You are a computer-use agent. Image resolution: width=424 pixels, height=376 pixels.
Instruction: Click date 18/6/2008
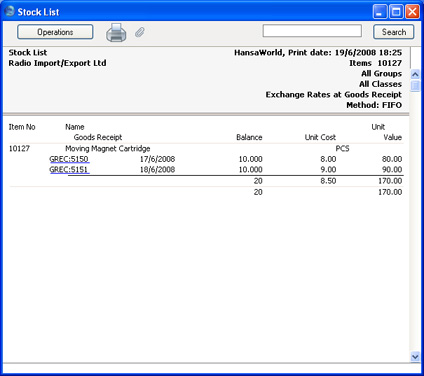coord(157,170)
